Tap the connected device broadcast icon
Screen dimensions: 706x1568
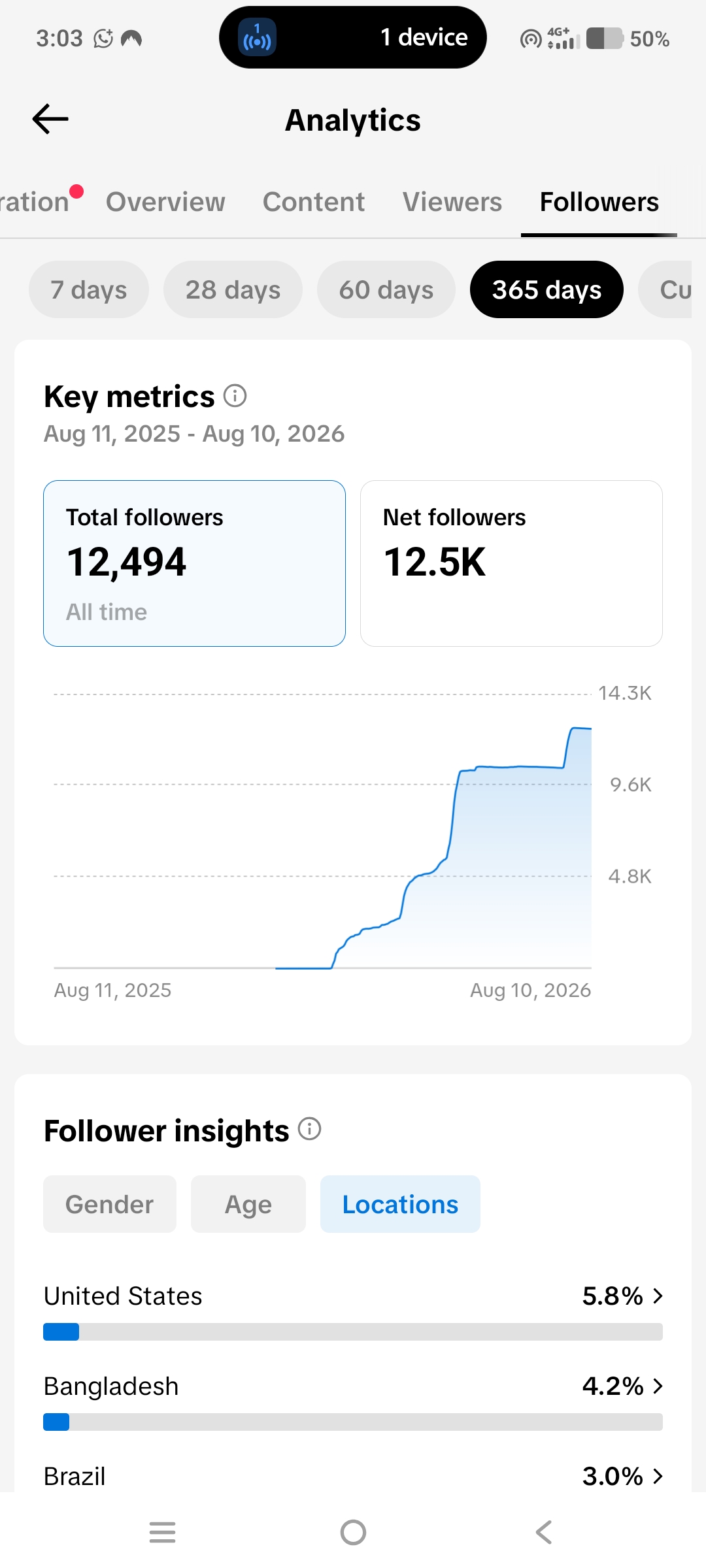257,37
